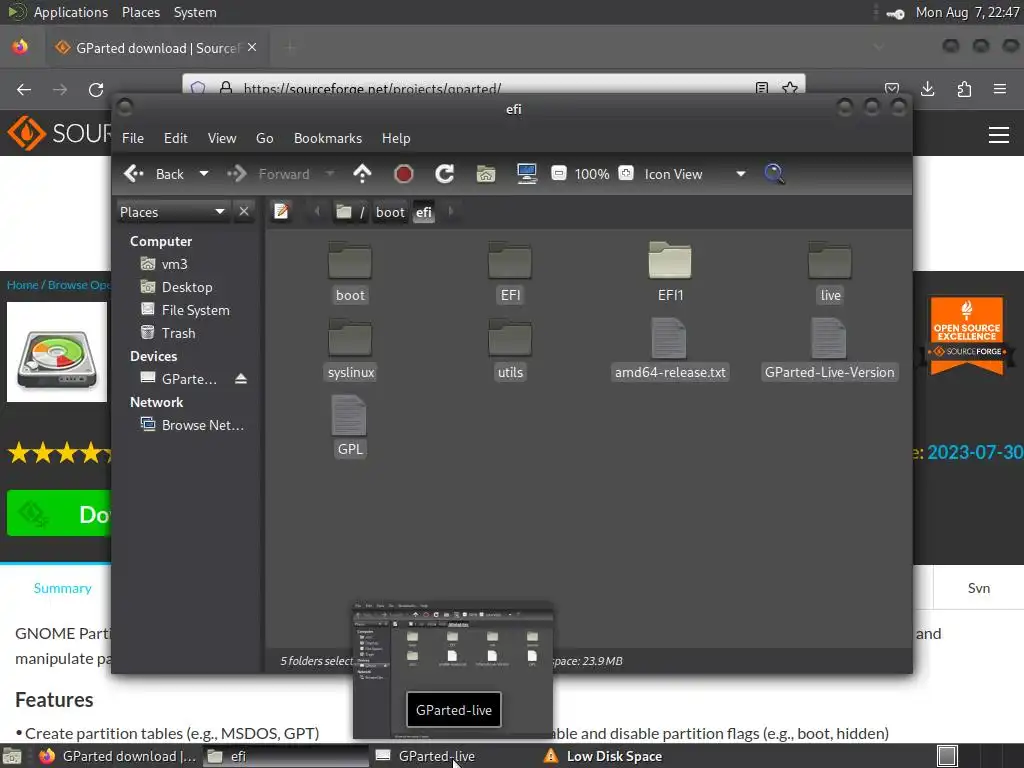Image resolution: width=1024 pixels, height=768 pixels.
Task: Open the View menu
Action: click(x=222, y=138)
